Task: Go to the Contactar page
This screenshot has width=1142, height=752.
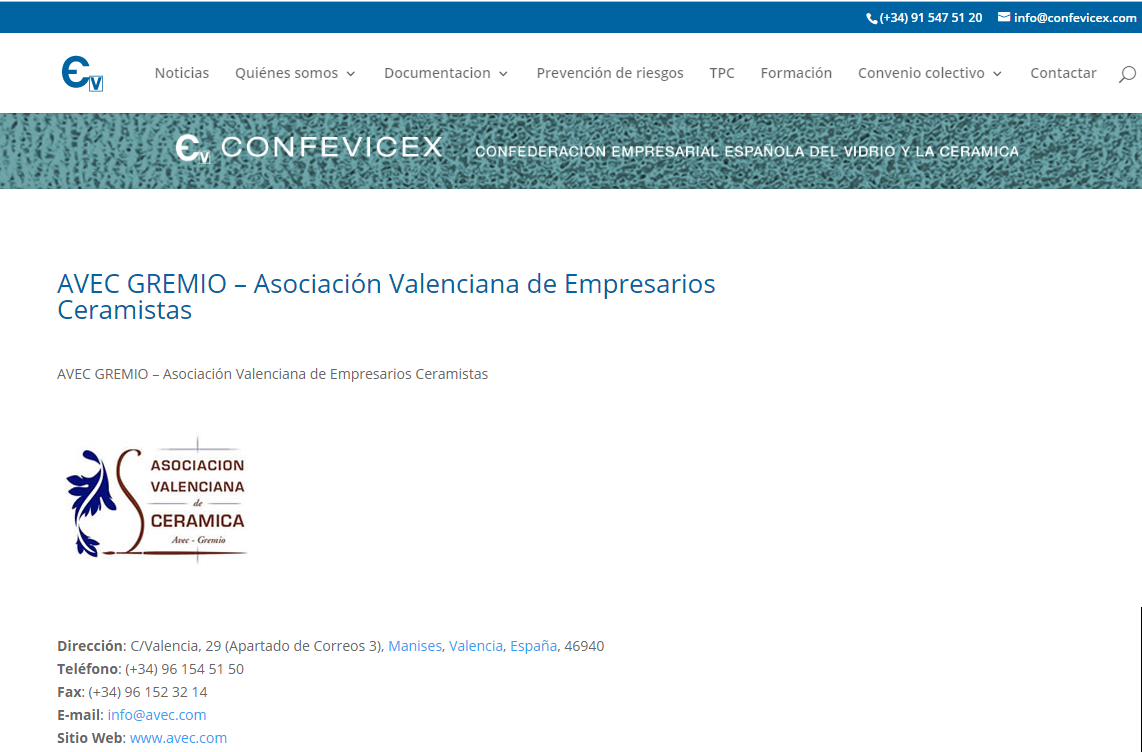Action: [x=1063, y=73]
